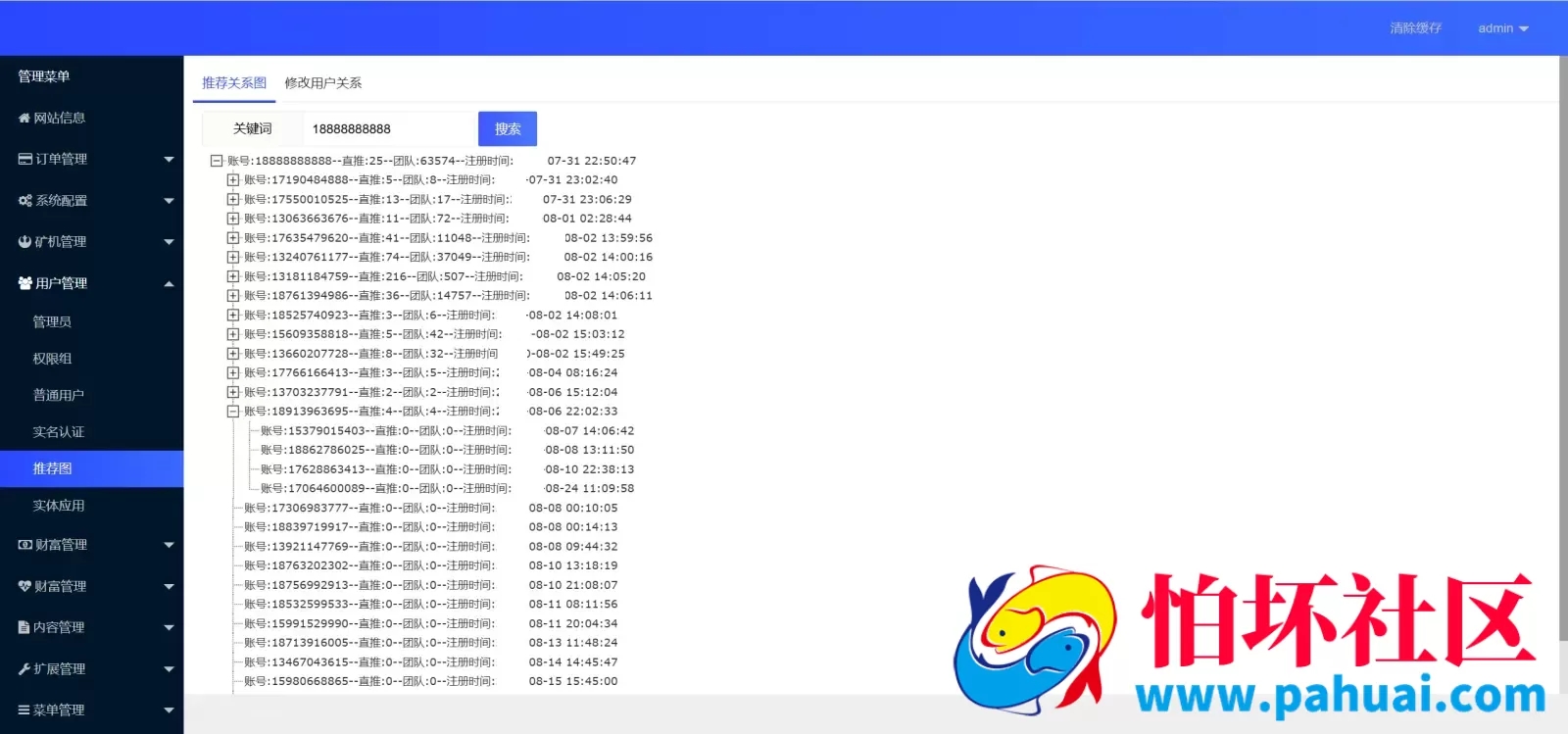Click the file icon beside 内容管理
The width and height of the screenshot is (1568, 734).
click(x=24, y=627)
